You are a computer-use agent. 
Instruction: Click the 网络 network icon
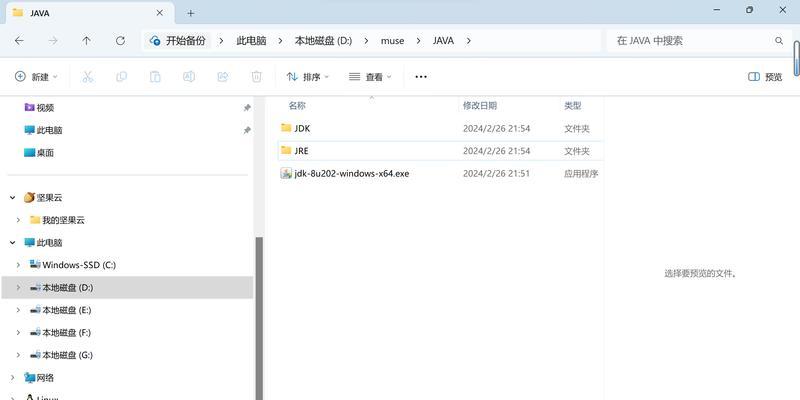[30, 378]
